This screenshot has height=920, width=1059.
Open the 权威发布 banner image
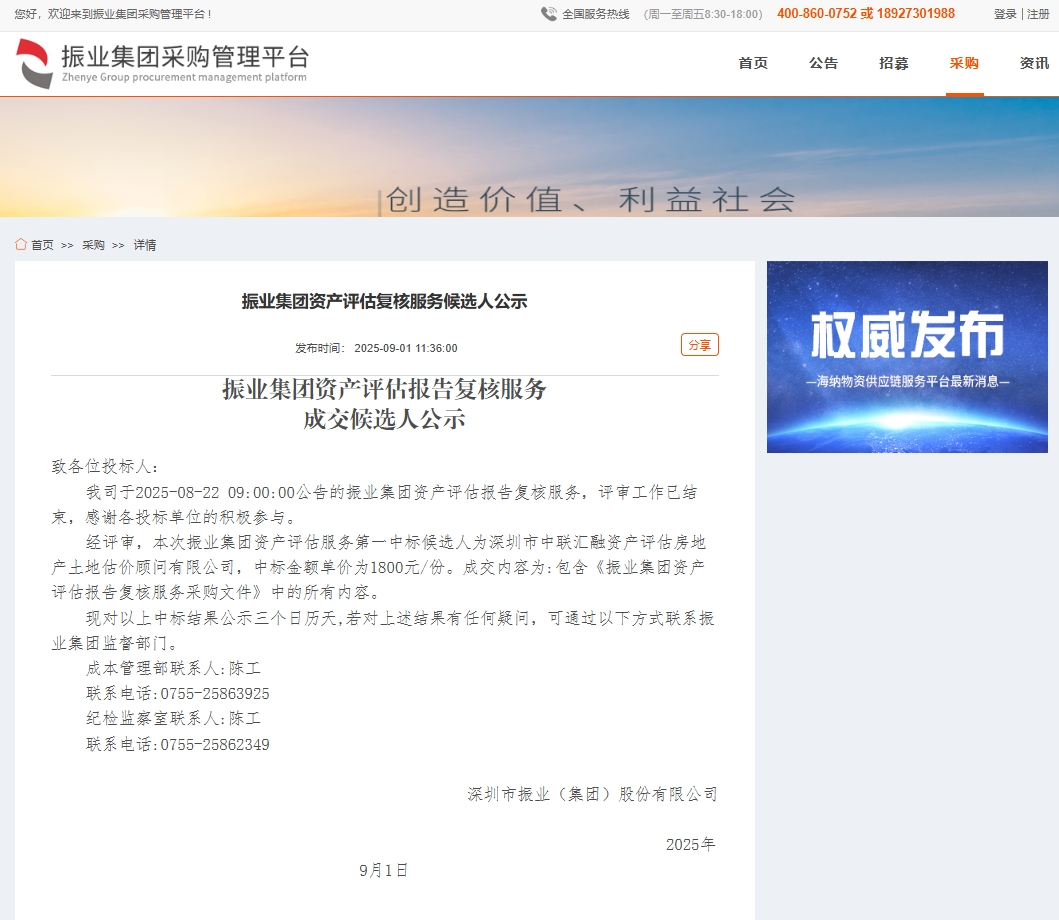click(907, 357)
